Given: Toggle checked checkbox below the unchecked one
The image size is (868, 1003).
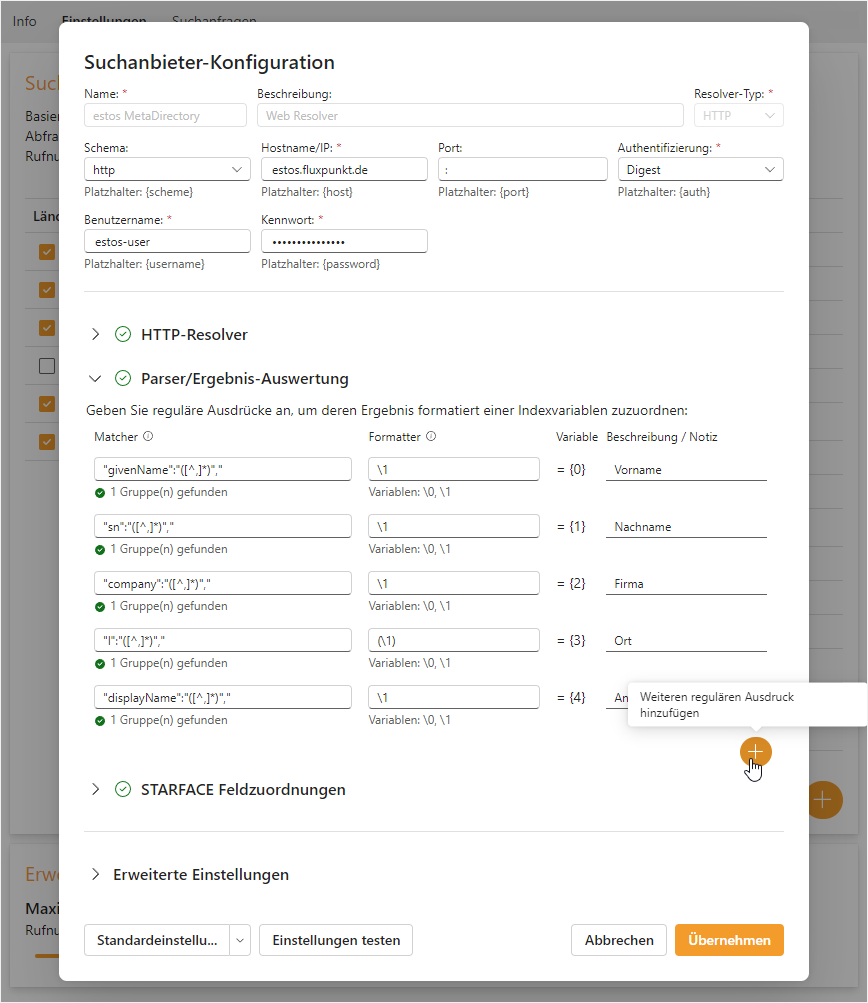Looking at the screenshot, I should point(47,404).
